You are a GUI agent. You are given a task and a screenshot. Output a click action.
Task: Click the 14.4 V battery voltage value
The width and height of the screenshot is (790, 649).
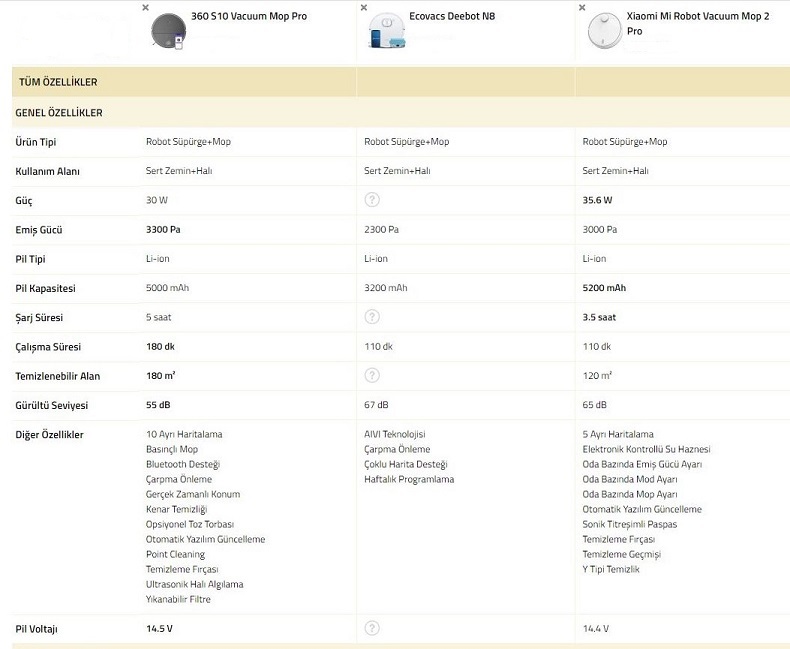pos(596,628)
